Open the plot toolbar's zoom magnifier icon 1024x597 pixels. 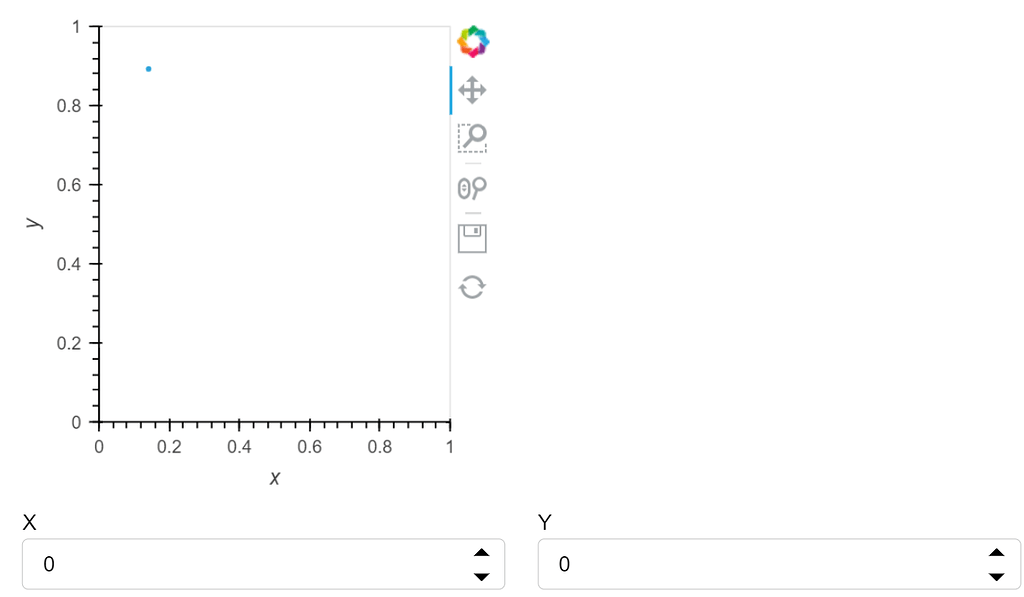[471, 139]
